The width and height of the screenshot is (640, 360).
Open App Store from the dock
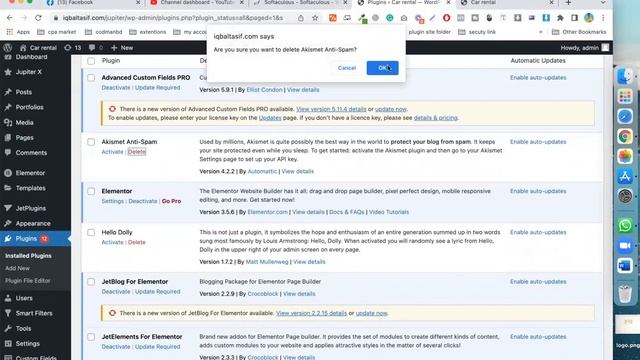tap(624, 176)
